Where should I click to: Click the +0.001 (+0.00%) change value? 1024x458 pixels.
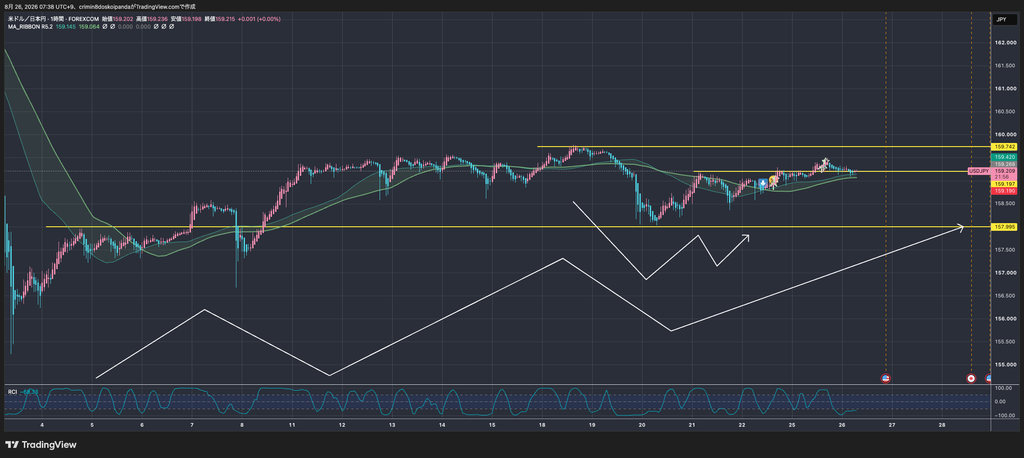click(x=259, y=19)
